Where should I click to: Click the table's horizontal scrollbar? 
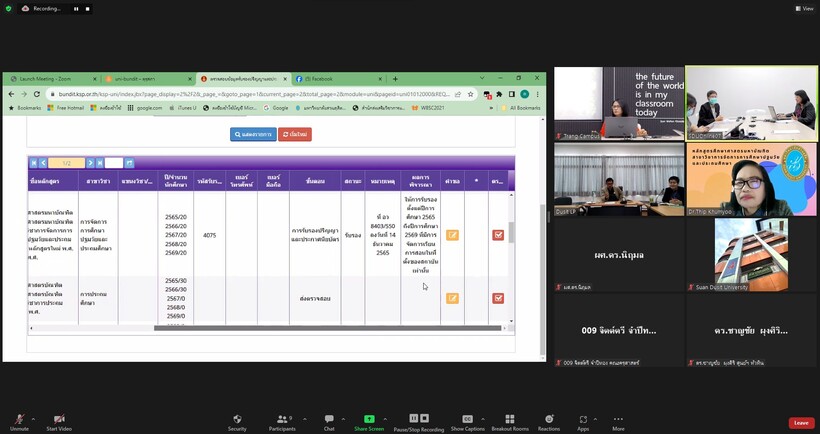pyautogui.click(x=327, y=328)
